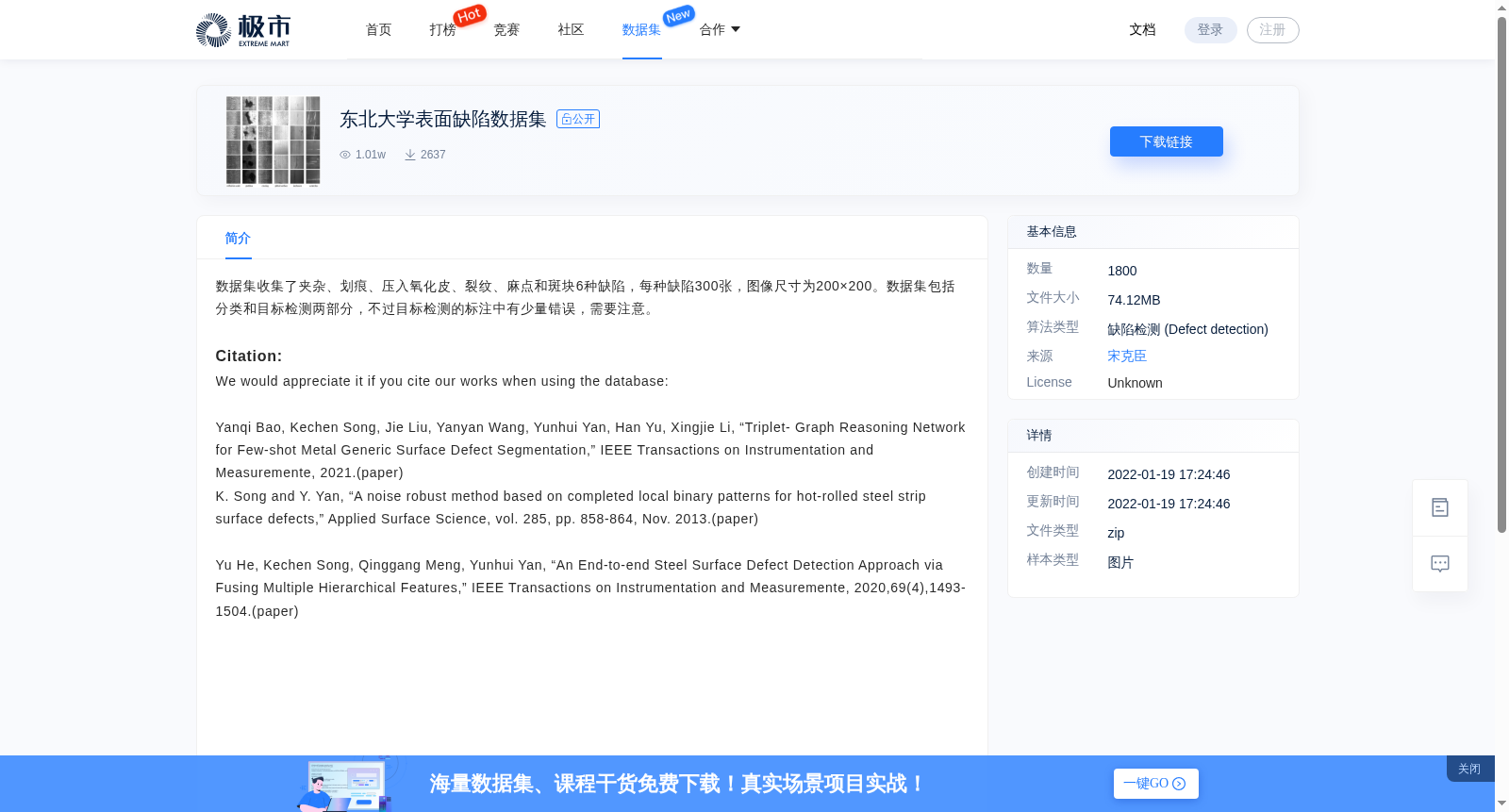Close the bottom banner via 关闭

coord(1469,769)
